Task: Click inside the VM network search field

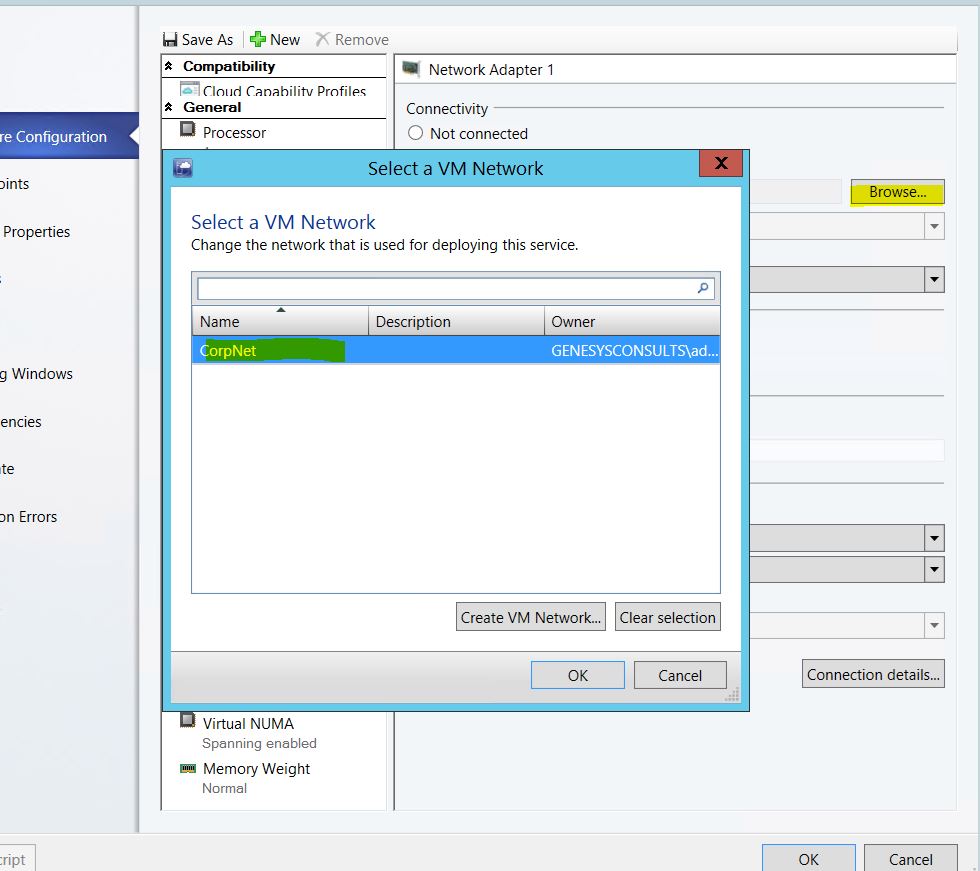Action: click(445, 288)
